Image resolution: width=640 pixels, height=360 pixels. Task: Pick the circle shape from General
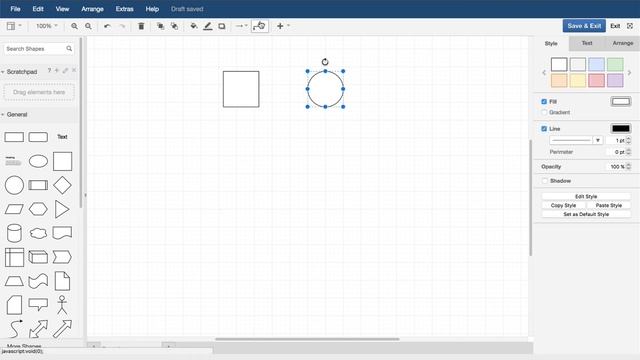tap(14, 185)
